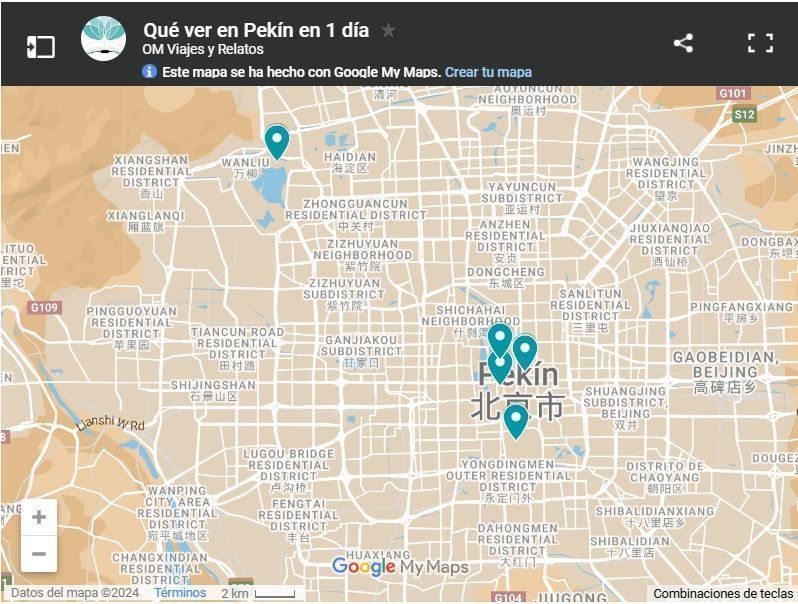Click the Lianshi W Rd label
Viewport: 798px width, 604px height.
click(x=111, y=423)
